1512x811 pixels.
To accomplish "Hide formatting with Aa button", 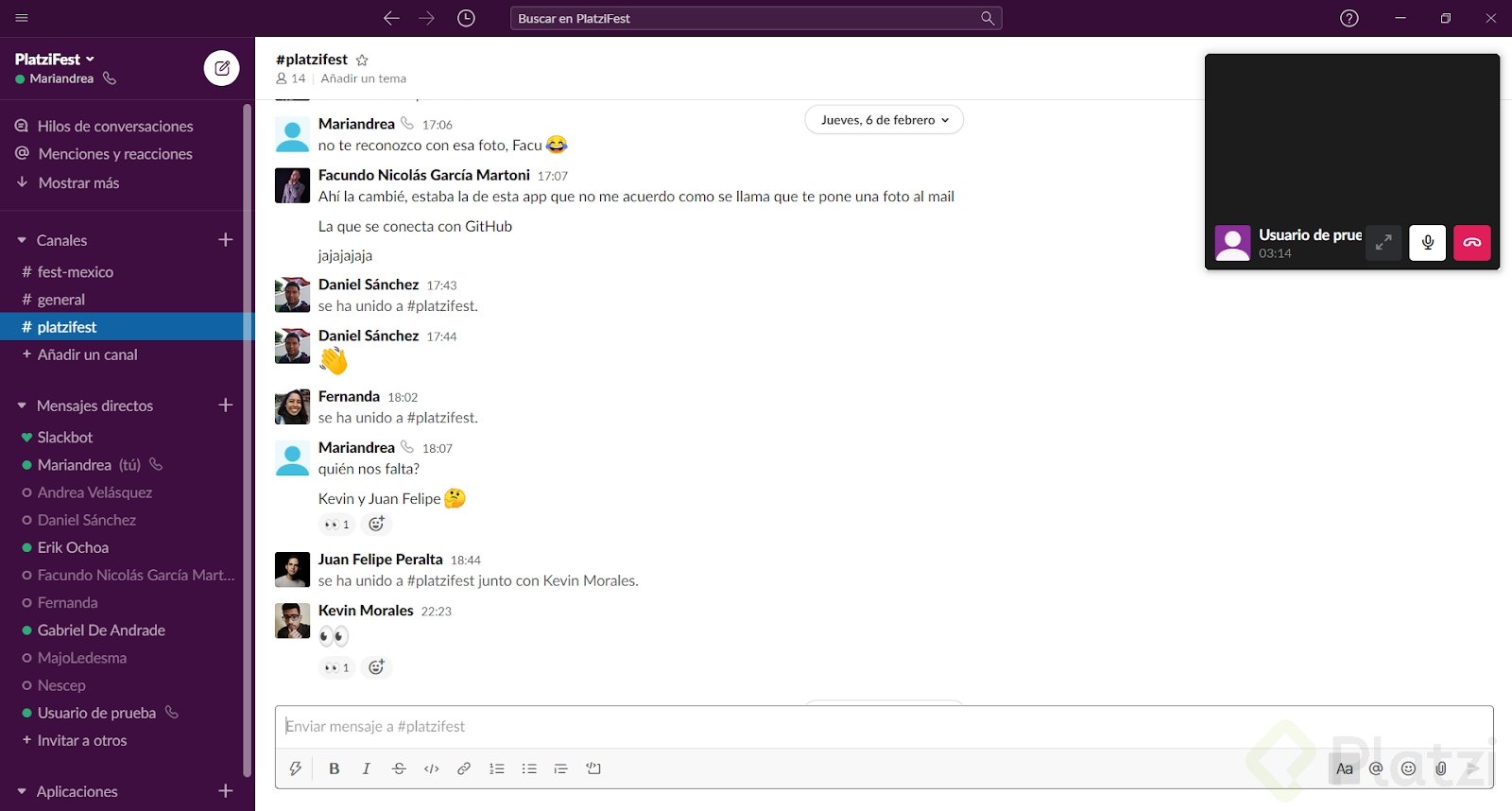I will tap(1344, 768).
